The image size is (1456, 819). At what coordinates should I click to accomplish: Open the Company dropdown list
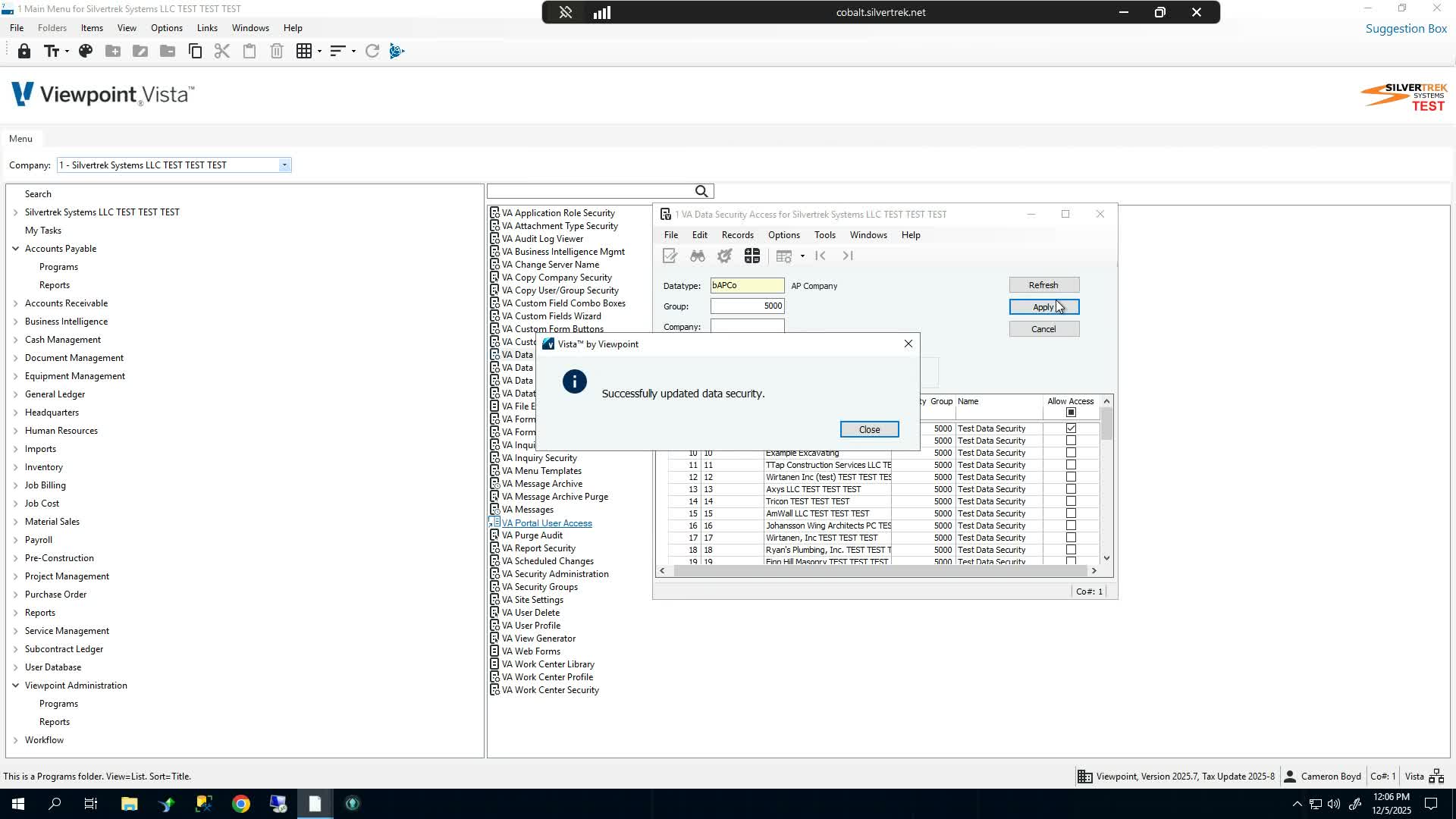click(x=284, y=165)
